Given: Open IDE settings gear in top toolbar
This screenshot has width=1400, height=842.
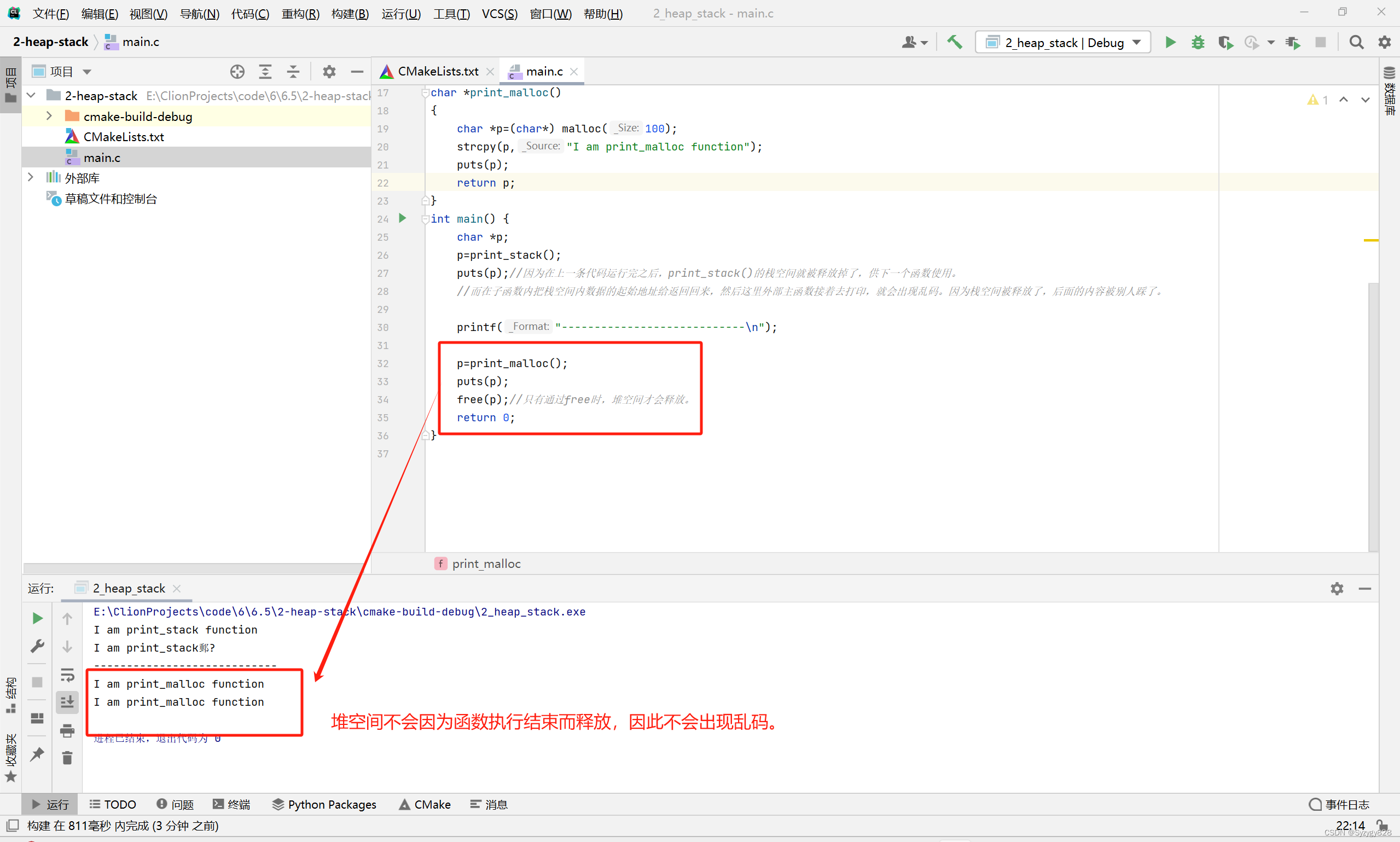Looking at the screenshot, I should coord(1384,43).
